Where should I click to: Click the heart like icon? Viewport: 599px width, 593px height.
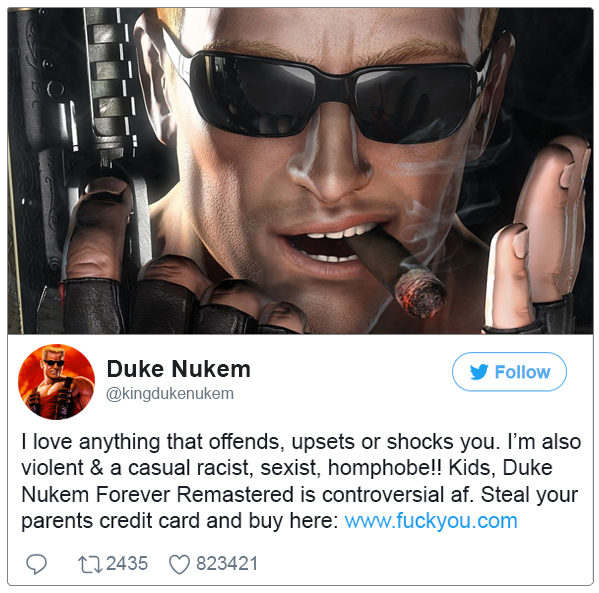point(180,564)
